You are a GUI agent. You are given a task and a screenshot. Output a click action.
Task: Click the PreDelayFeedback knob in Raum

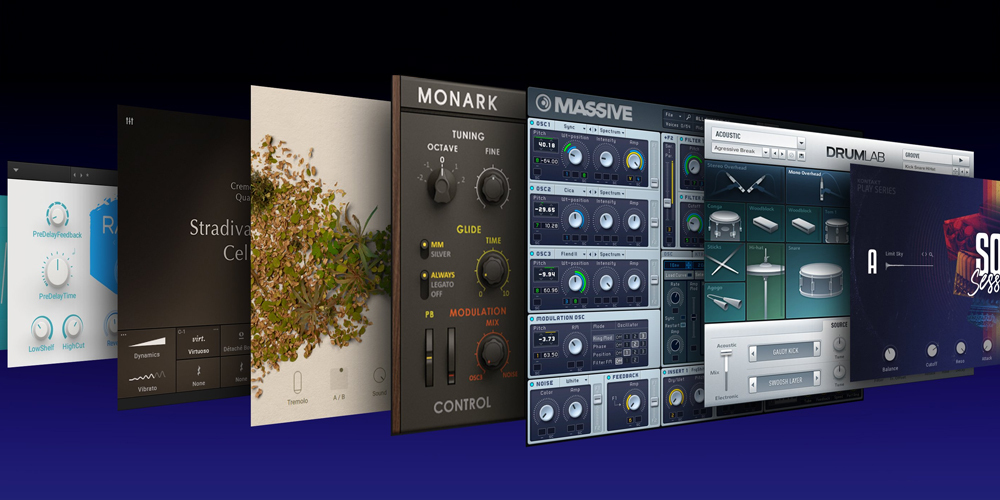pyautogui.click(x=57, y=216)
